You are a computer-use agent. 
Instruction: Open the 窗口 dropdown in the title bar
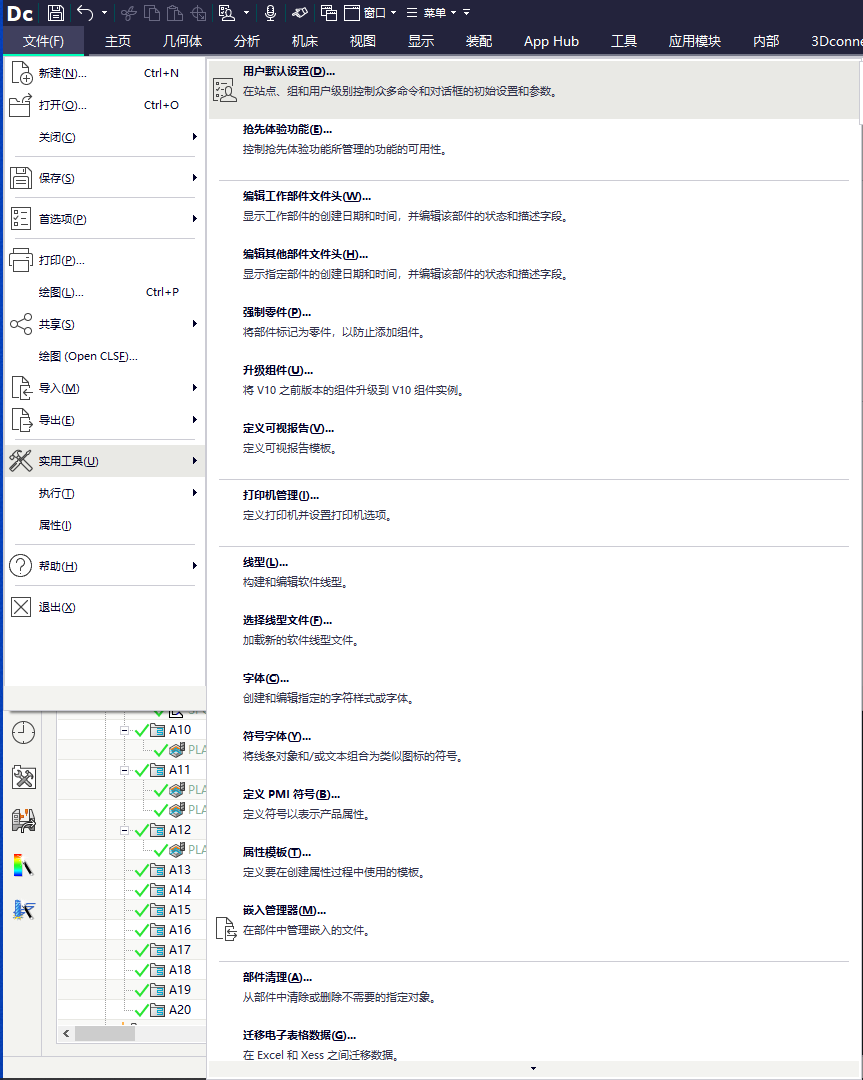tap(371, 12)
